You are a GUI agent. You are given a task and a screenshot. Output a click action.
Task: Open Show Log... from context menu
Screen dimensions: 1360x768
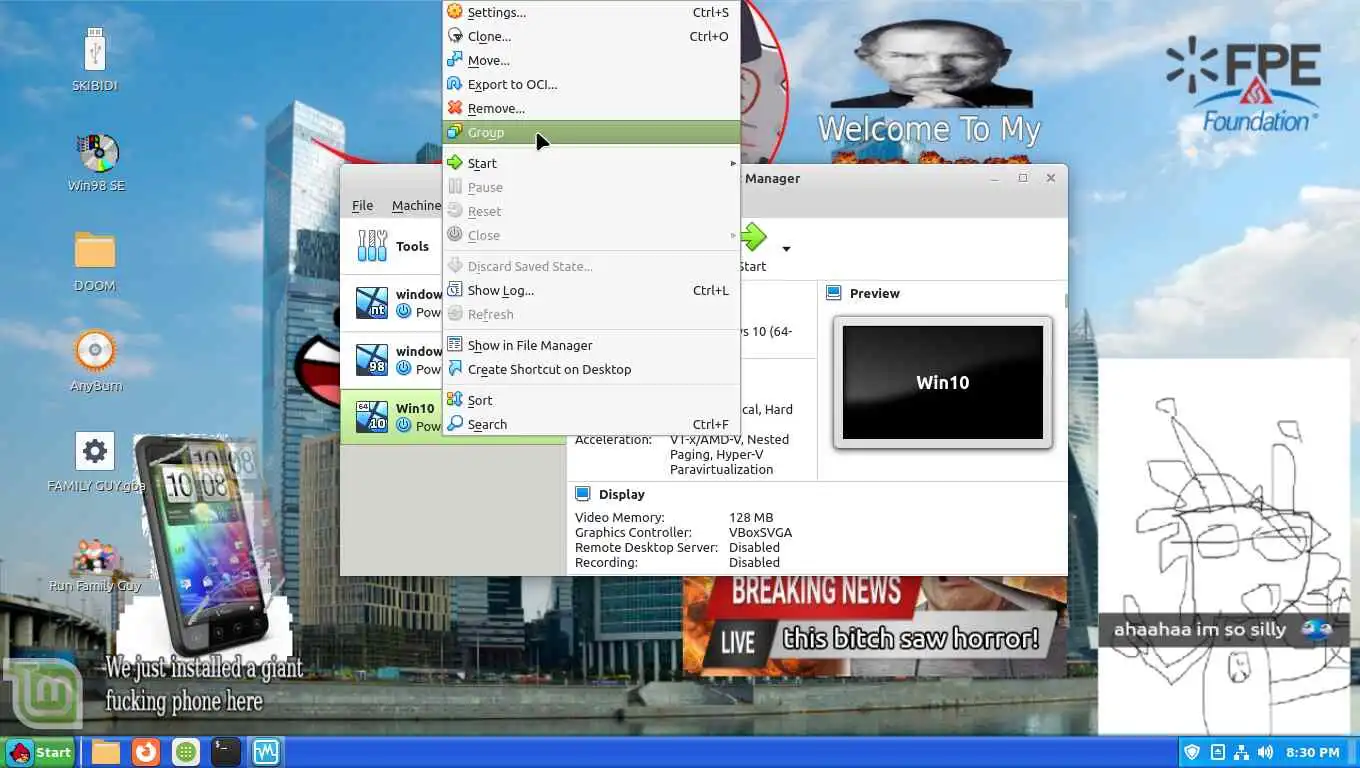pos(591,290)
